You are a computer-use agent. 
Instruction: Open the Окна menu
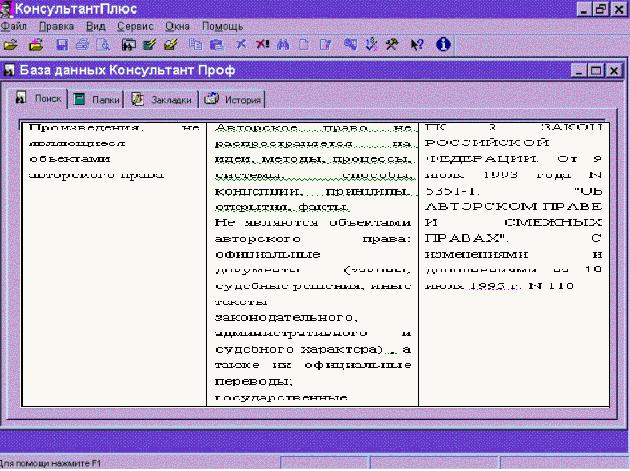point(179,26)
